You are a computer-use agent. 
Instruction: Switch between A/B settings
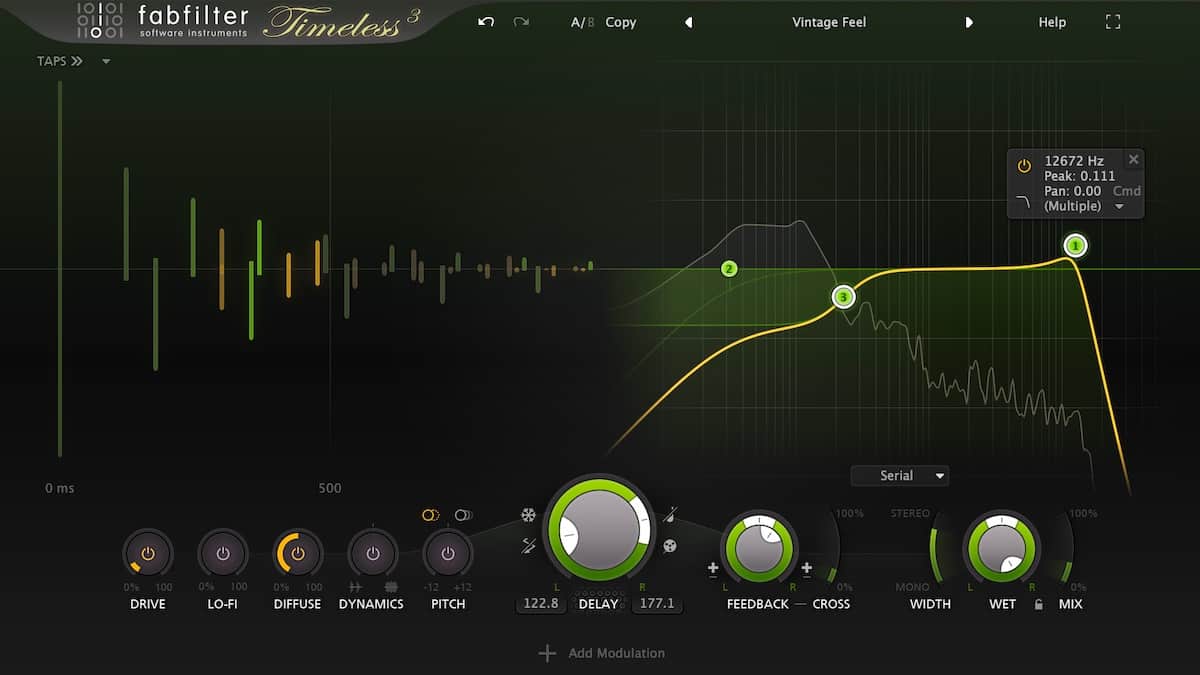click(581, 21)
